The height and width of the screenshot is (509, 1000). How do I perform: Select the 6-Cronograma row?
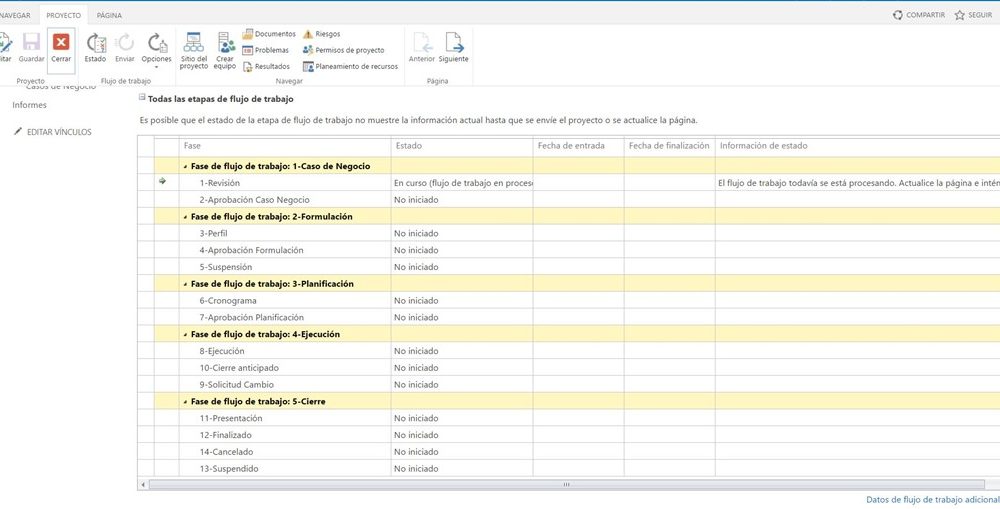tap(568, 300)
